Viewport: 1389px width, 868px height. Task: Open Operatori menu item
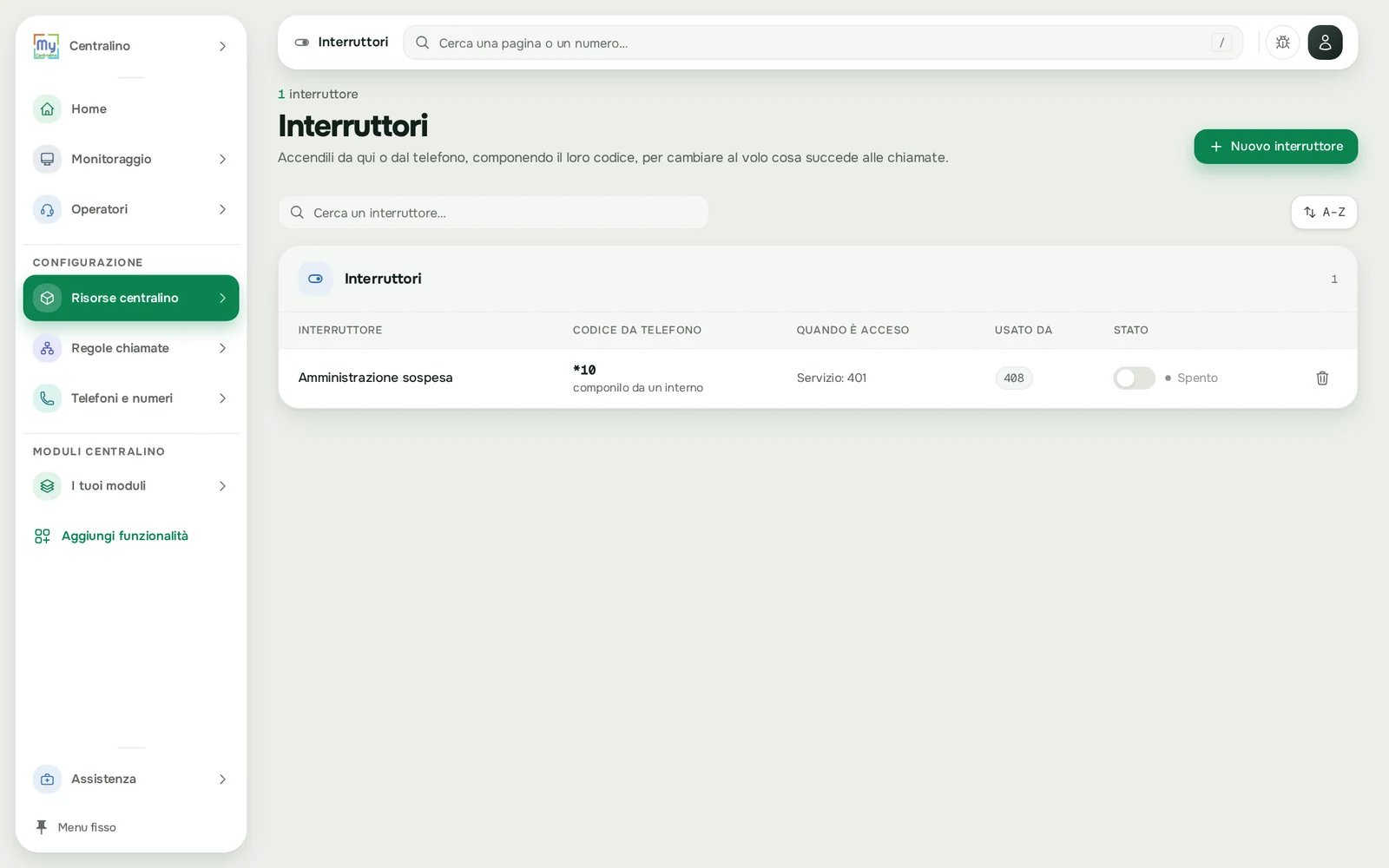131,209
